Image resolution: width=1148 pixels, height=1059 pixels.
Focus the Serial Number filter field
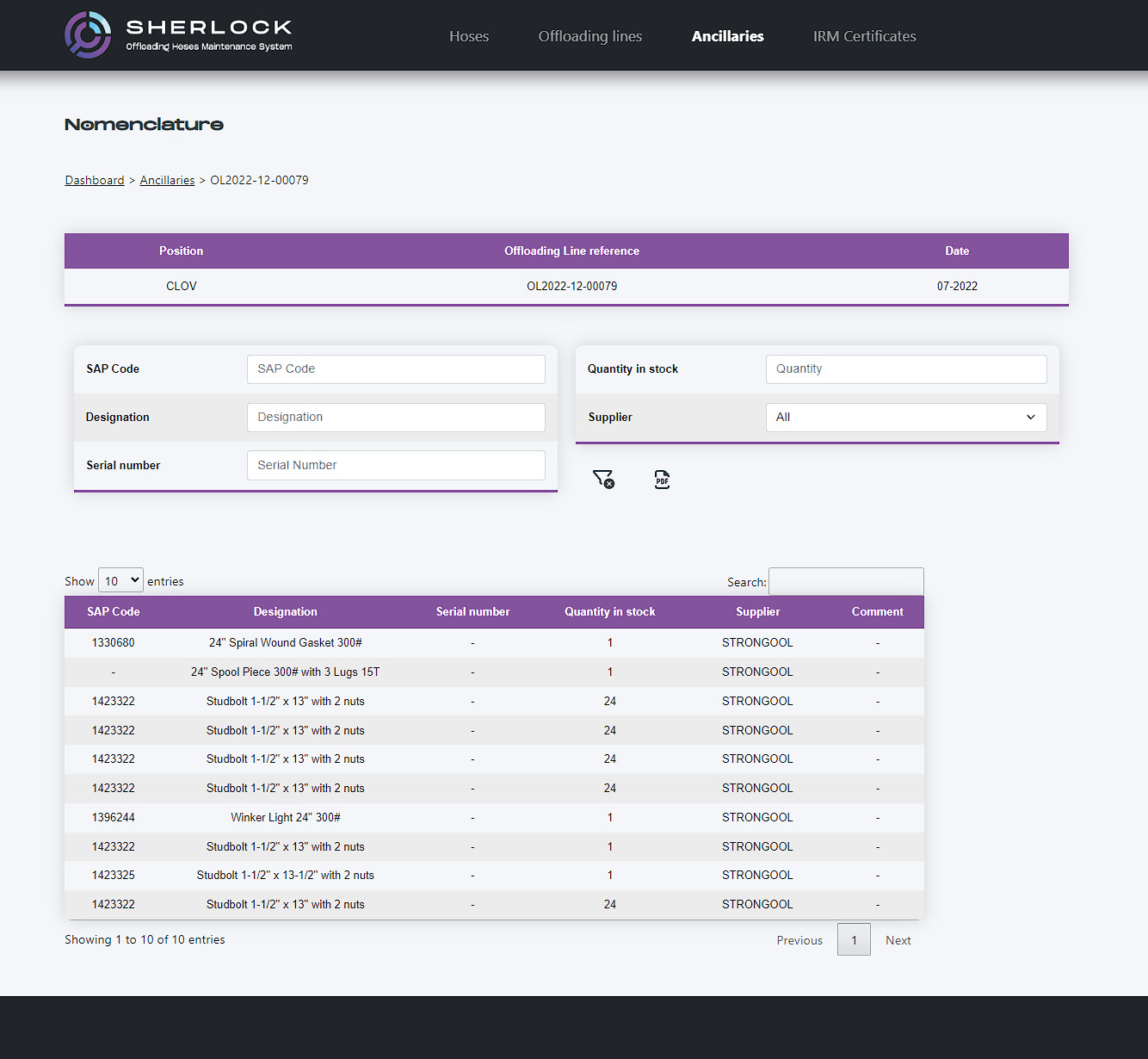click(x=396, y=466)
